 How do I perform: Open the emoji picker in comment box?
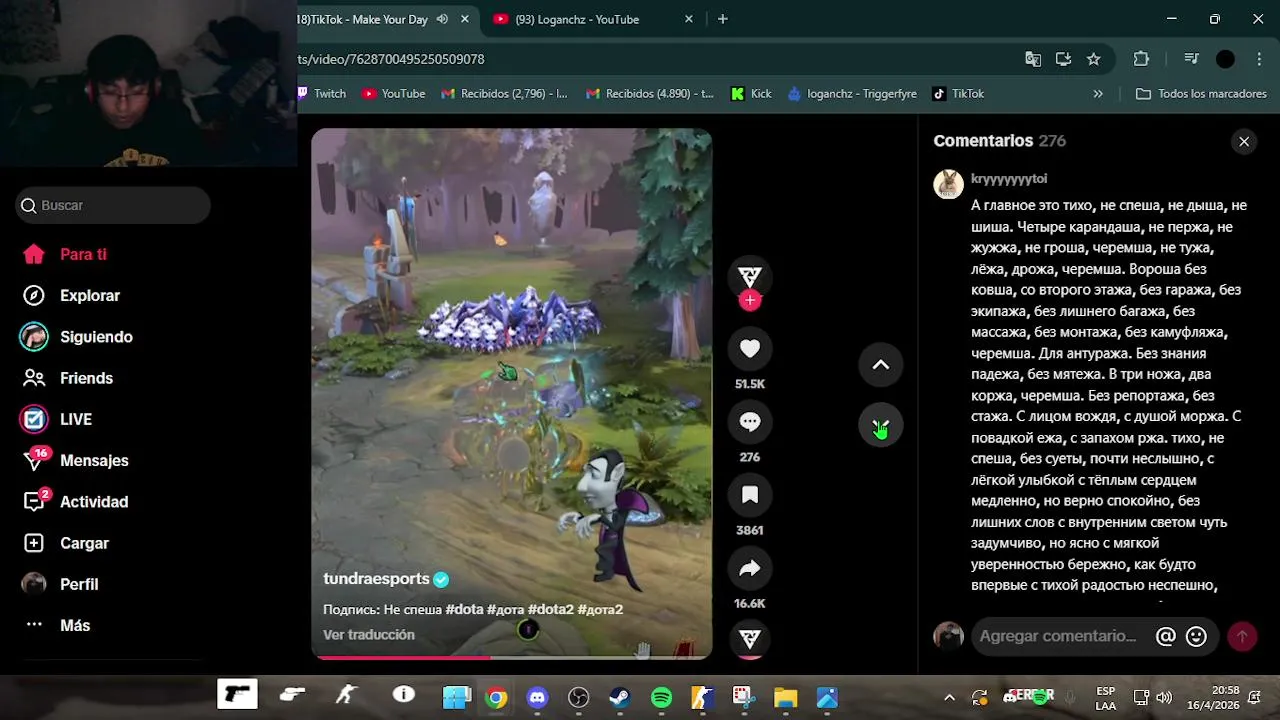[1196, 636]
